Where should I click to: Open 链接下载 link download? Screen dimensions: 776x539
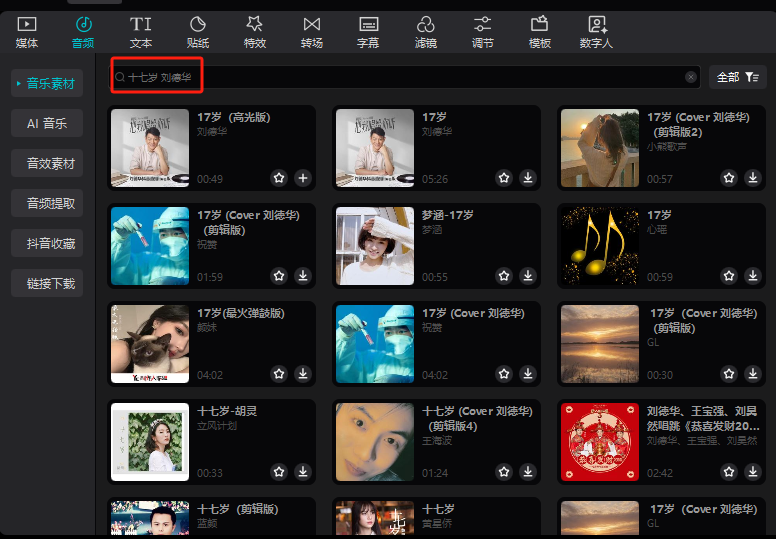point(47,283)
